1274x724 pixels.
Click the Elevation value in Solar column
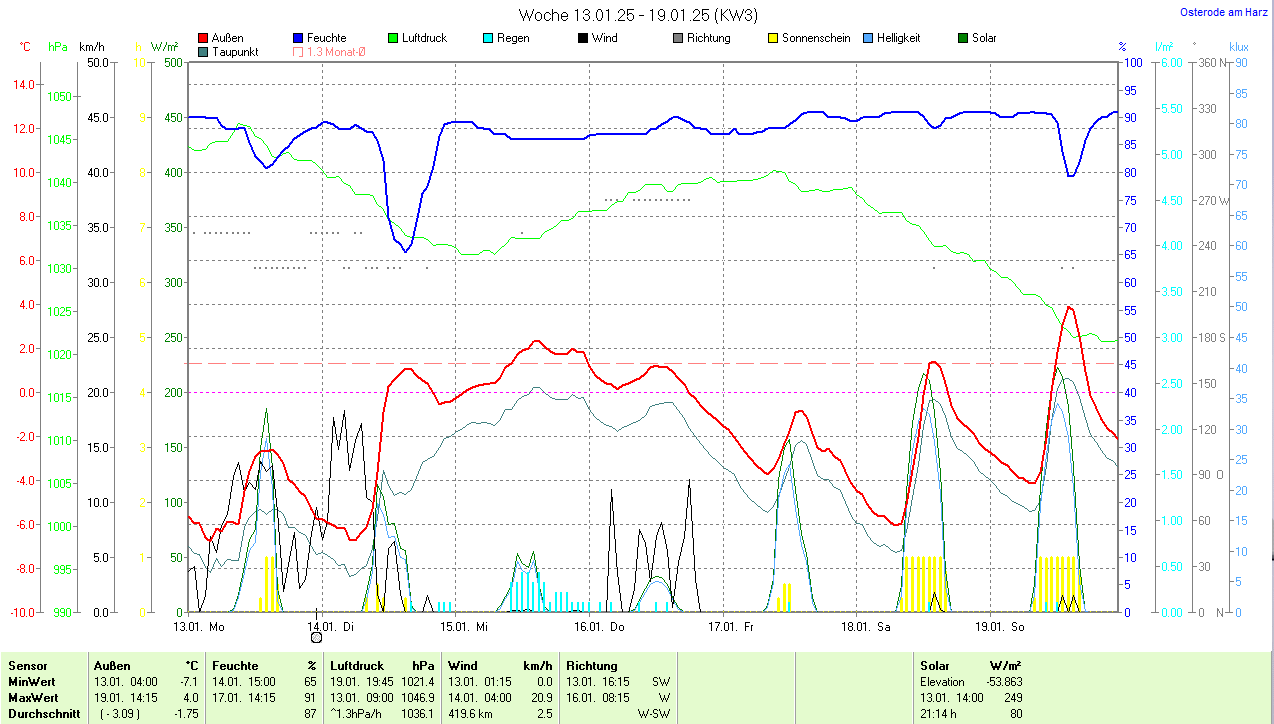click(x=1002, y=681)
